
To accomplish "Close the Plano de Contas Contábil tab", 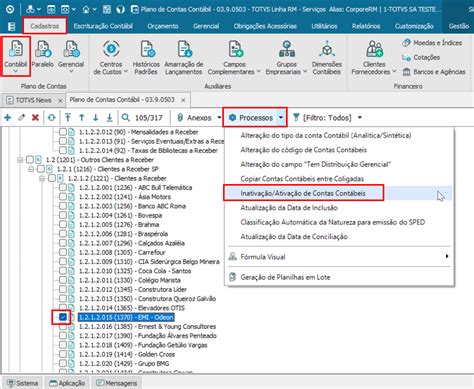I will (183, 100).
